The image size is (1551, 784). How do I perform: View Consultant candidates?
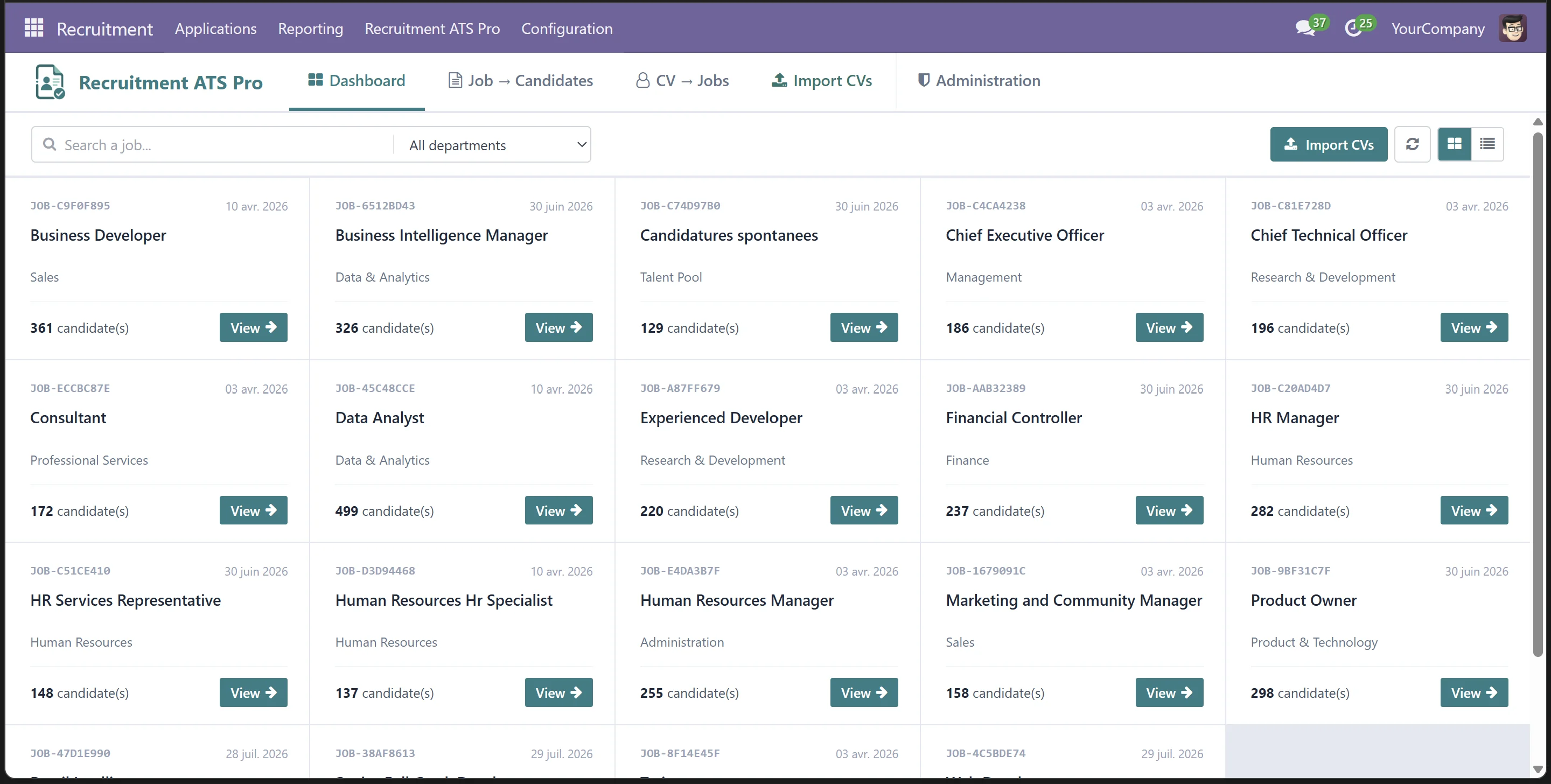[x=254, y=510]
